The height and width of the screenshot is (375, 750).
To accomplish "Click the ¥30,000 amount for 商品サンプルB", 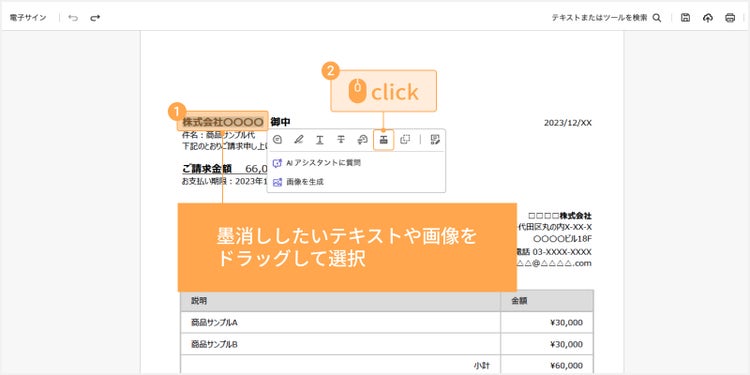I will 567,344.
